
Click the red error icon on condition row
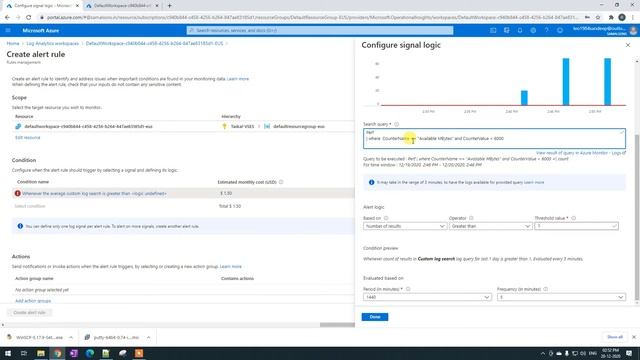18,193
